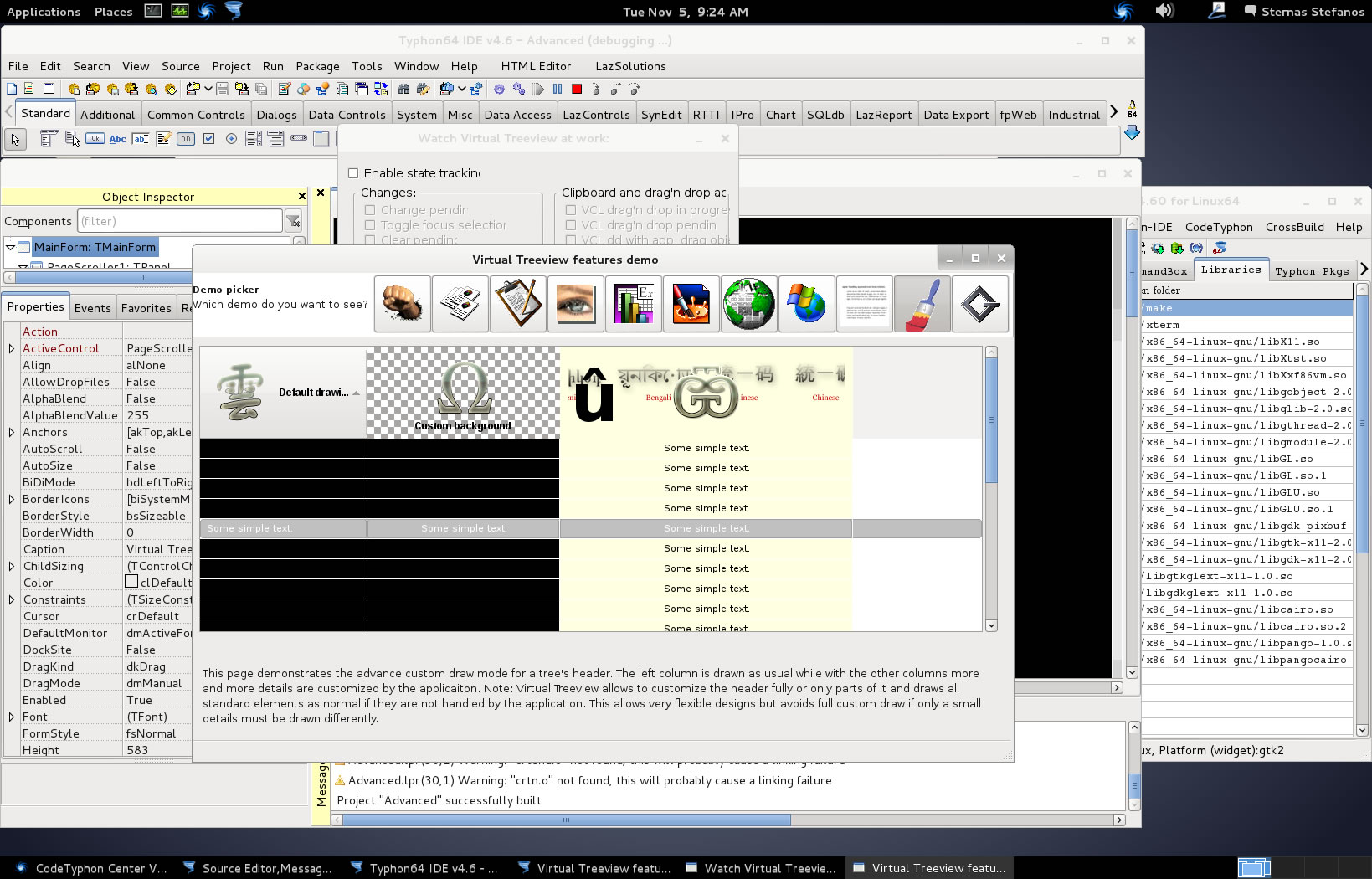Open Applications menu in top panel
1372x879 pixels.
tap(44, 12)
